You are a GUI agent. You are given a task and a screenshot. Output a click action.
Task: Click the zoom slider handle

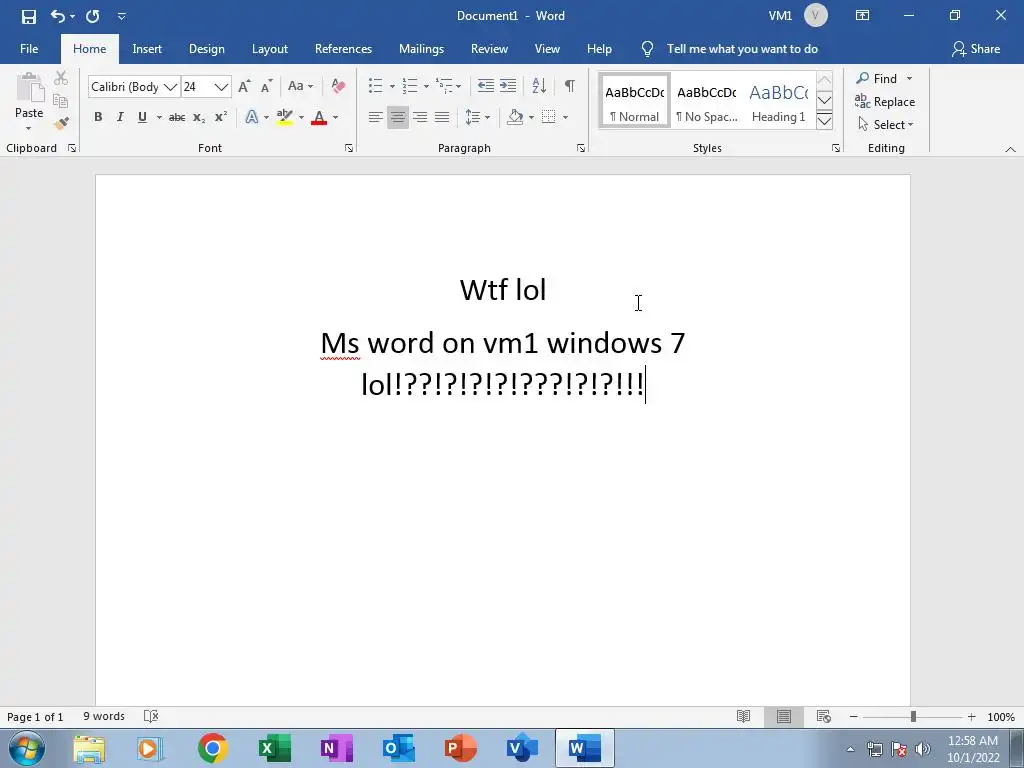[913, 716]
